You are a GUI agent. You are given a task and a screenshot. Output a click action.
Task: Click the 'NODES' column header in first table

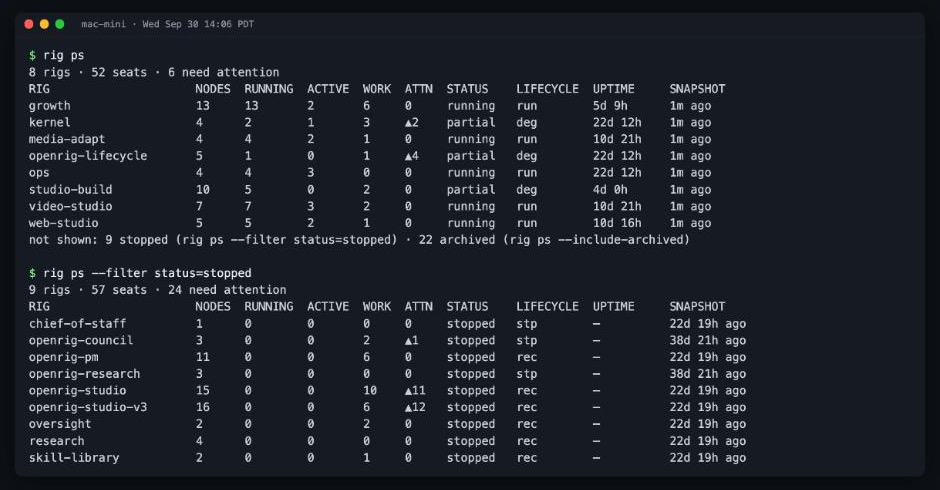(213, 89)
